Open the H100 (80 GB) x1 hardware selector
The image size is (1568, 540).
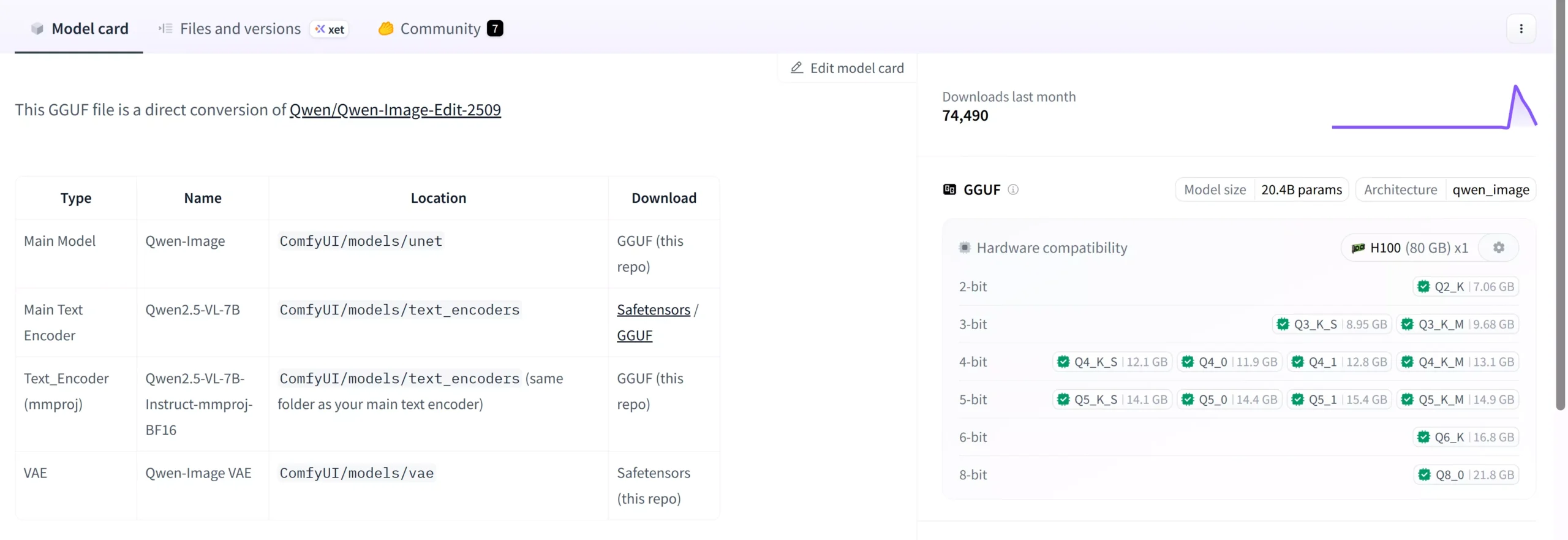1409,248
